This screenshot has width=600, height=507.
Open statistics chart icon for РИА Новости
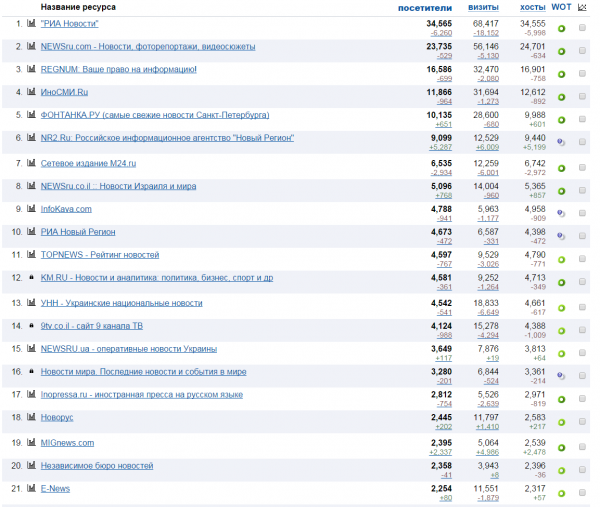[31, 23]
